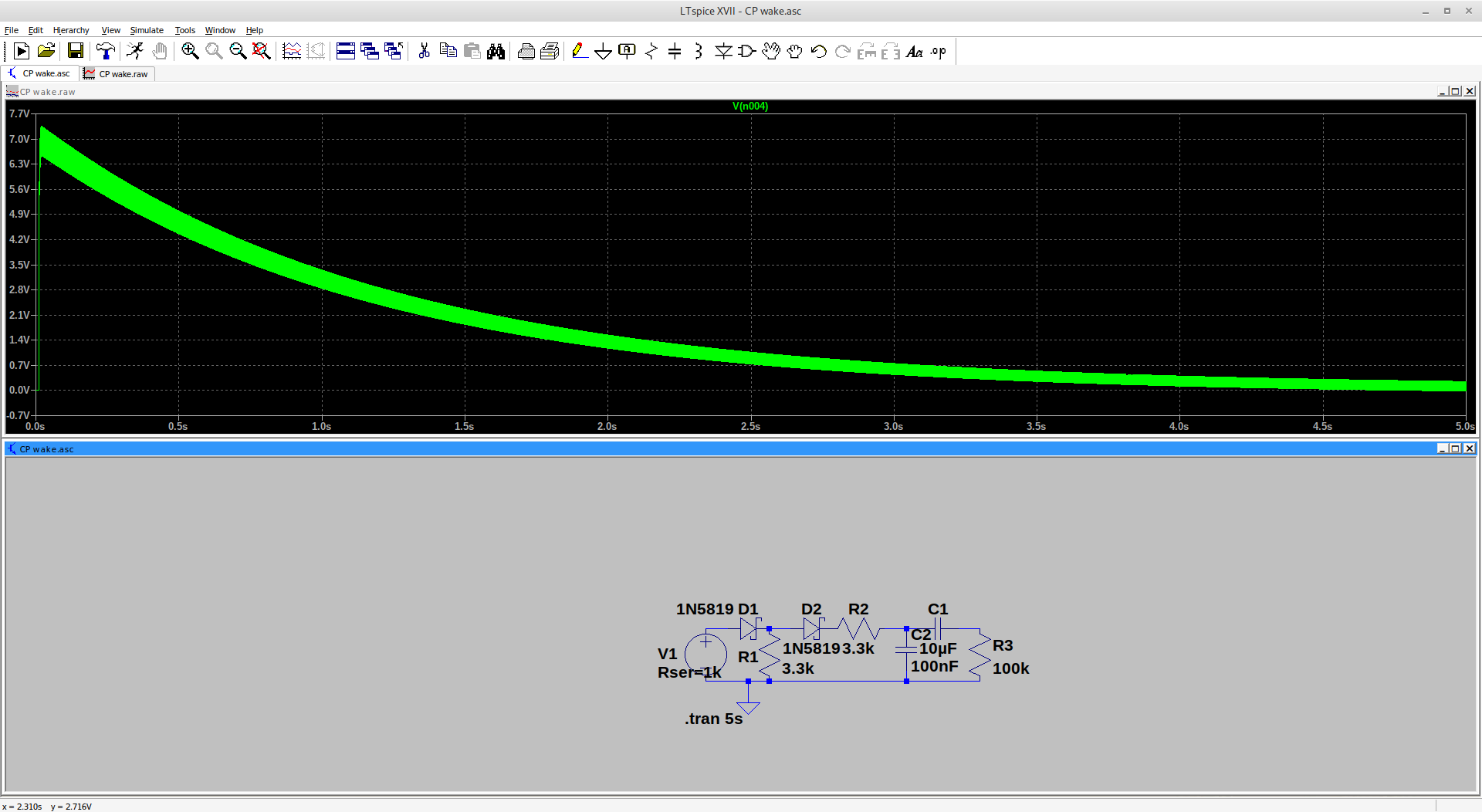The height and width of the screenshot is (812, 1482).
Task: Click the Undo arrow icon
Action: click(818, 52)
